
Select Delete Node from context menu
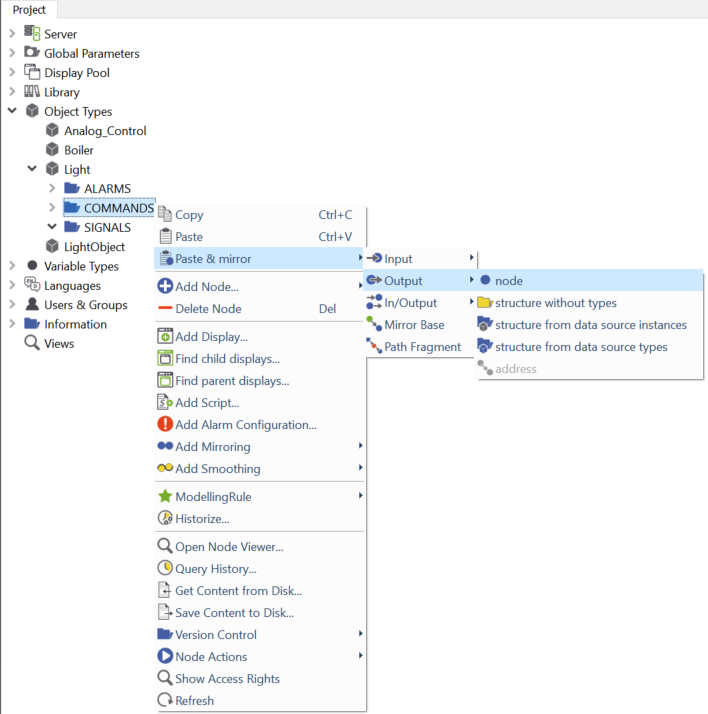208,309
